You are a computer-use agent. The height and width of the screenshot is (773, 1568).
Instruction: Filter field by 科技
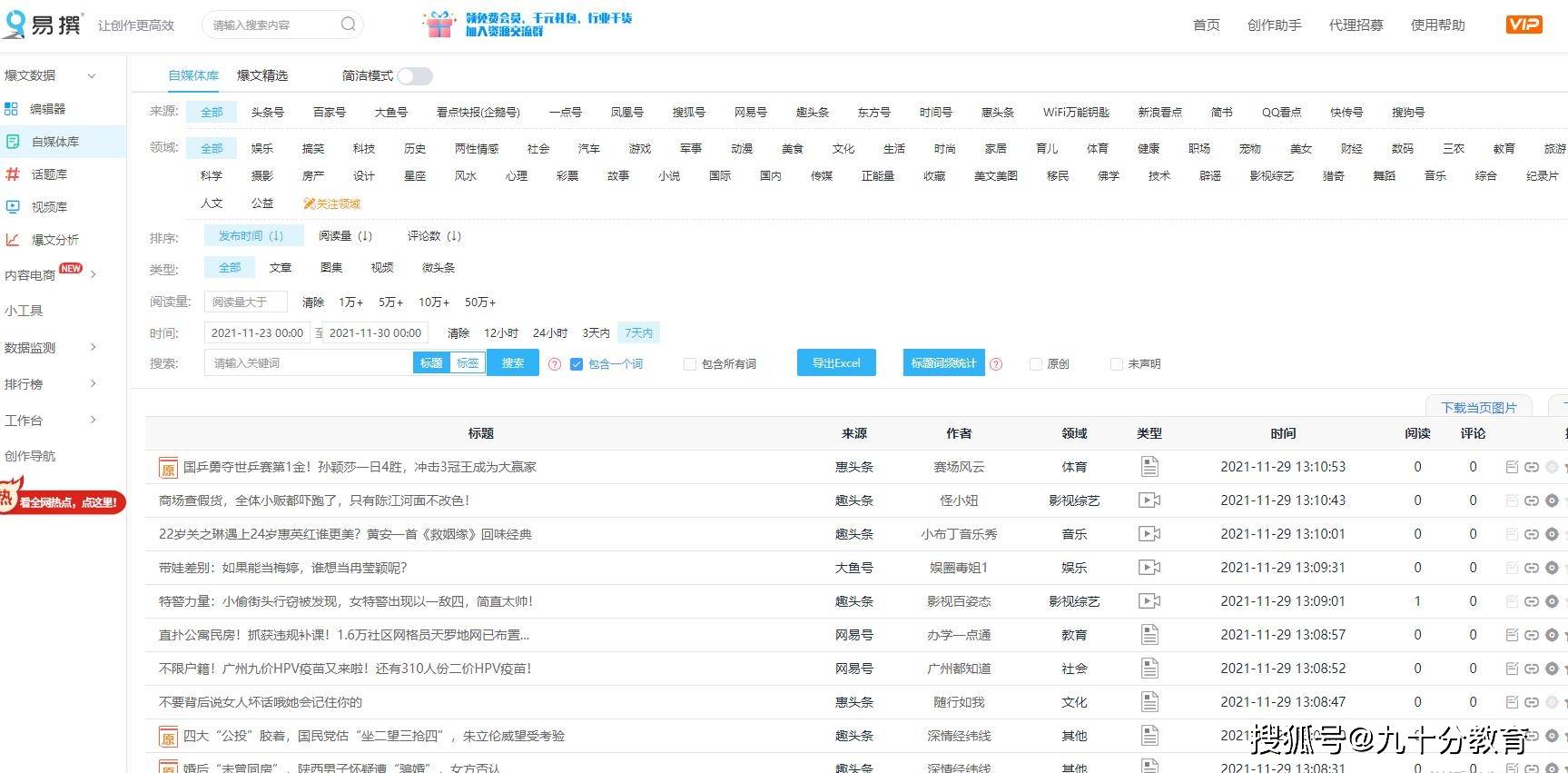[364, 149]
